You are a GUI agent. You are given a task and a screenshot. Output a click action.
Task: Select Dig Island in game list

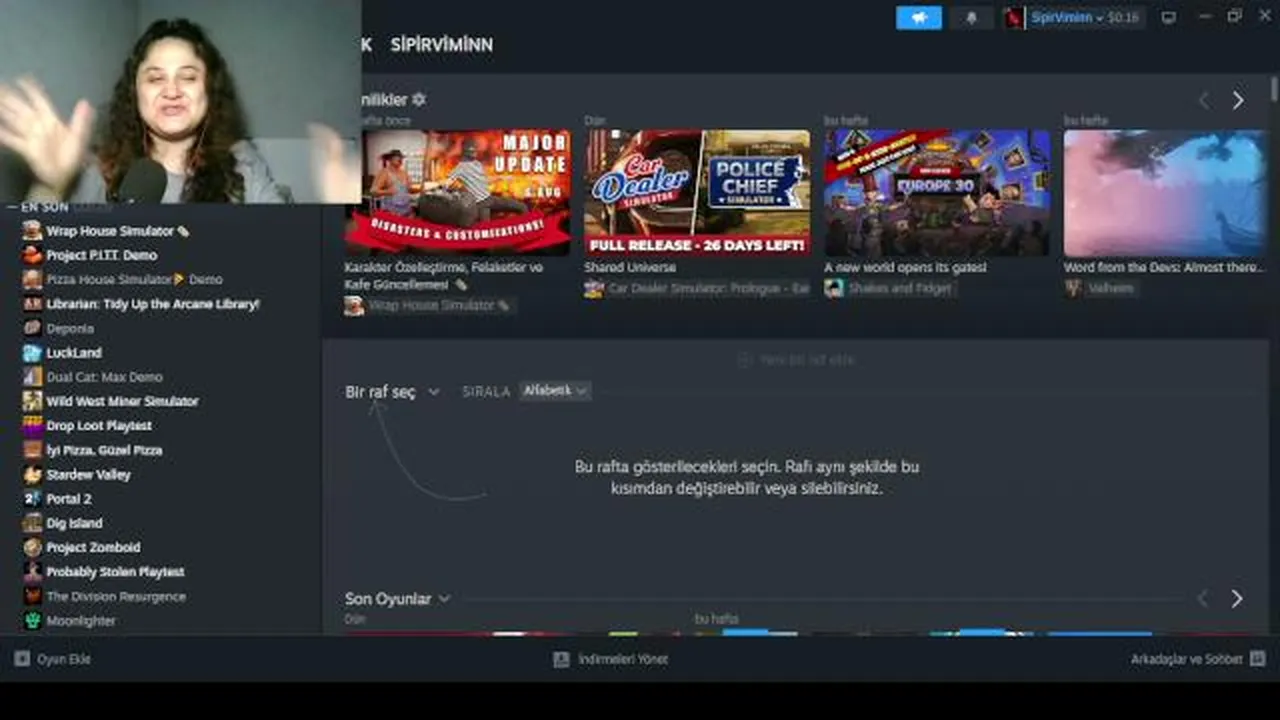(x=74, y=523)
